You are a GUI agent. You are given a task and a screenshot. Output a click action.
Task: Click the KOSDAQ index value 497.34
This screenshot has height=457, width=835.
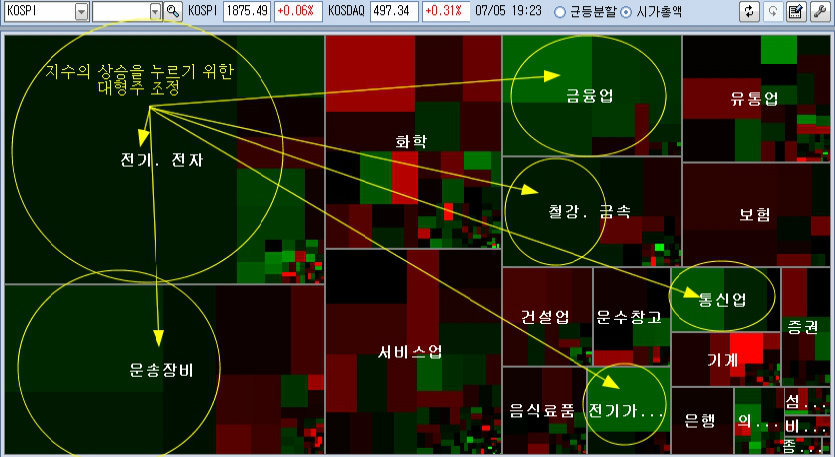(x=395, y=11)
